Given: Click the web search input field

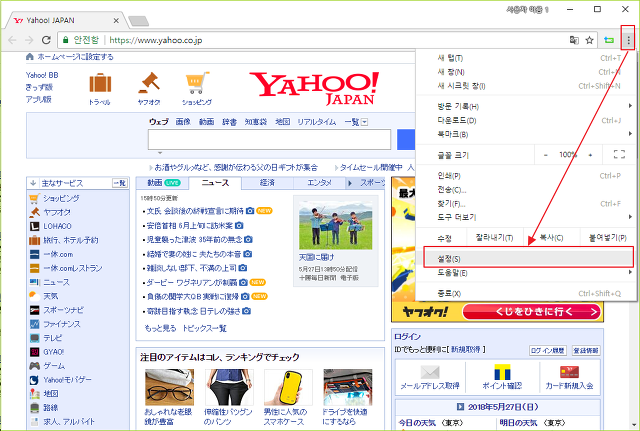Looking at the screenshot, I should tap(269, 140).
